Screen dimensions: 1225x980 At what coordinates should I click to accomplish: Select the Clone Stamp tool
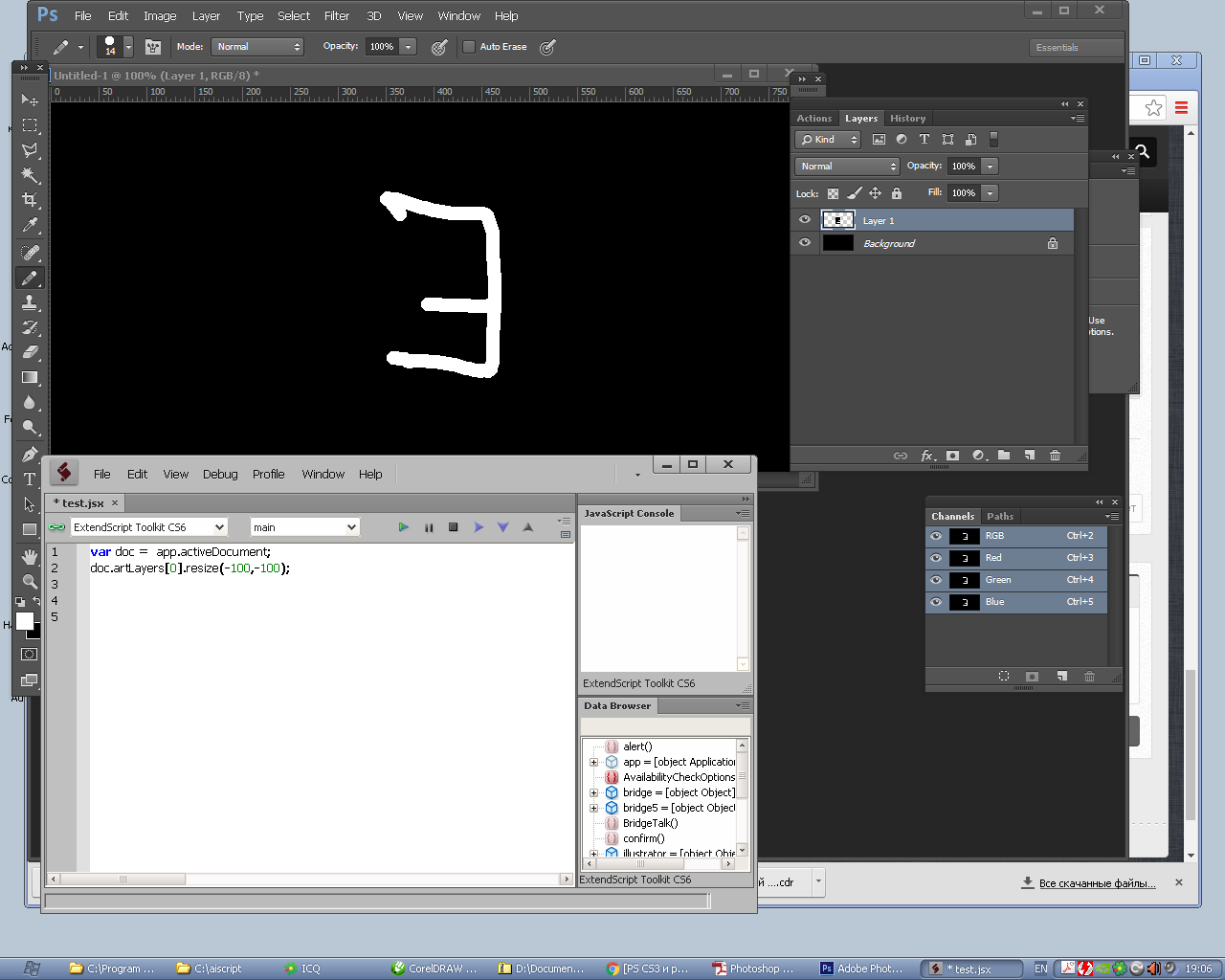(x=30, y=302)
